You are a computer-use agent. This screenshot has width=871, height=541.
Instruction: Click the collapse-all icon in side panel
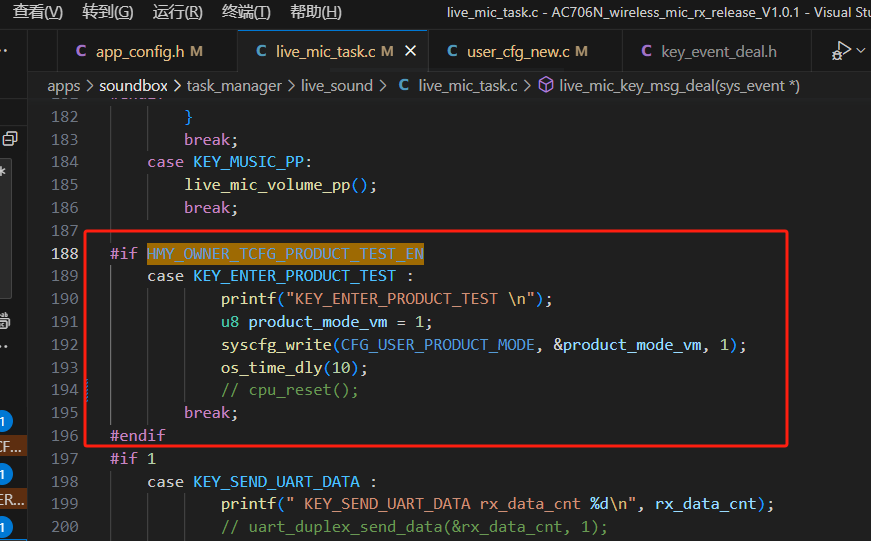(10, 138)
